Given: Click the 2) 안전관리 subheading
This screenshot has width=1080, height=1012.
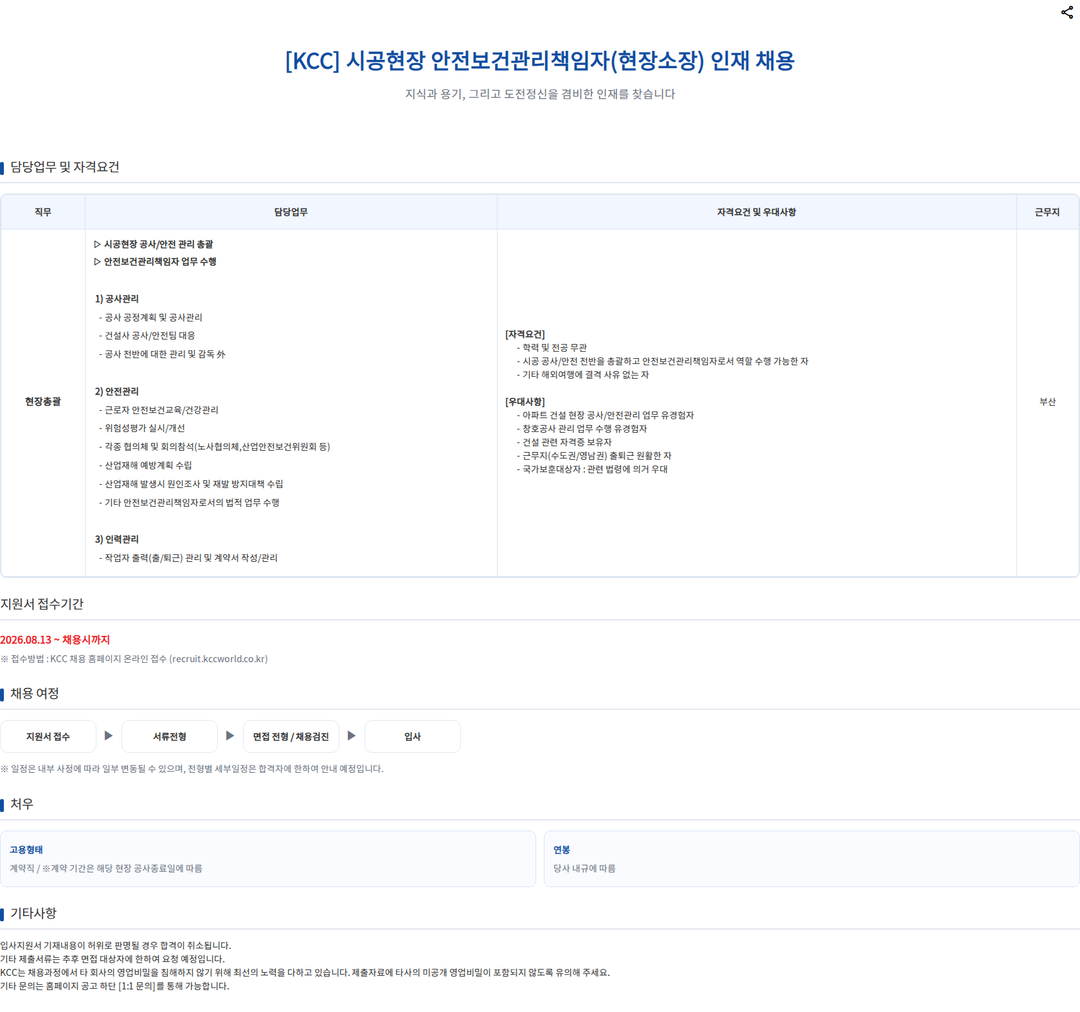Looking at the screenshot, I should (x=116, y=391).
